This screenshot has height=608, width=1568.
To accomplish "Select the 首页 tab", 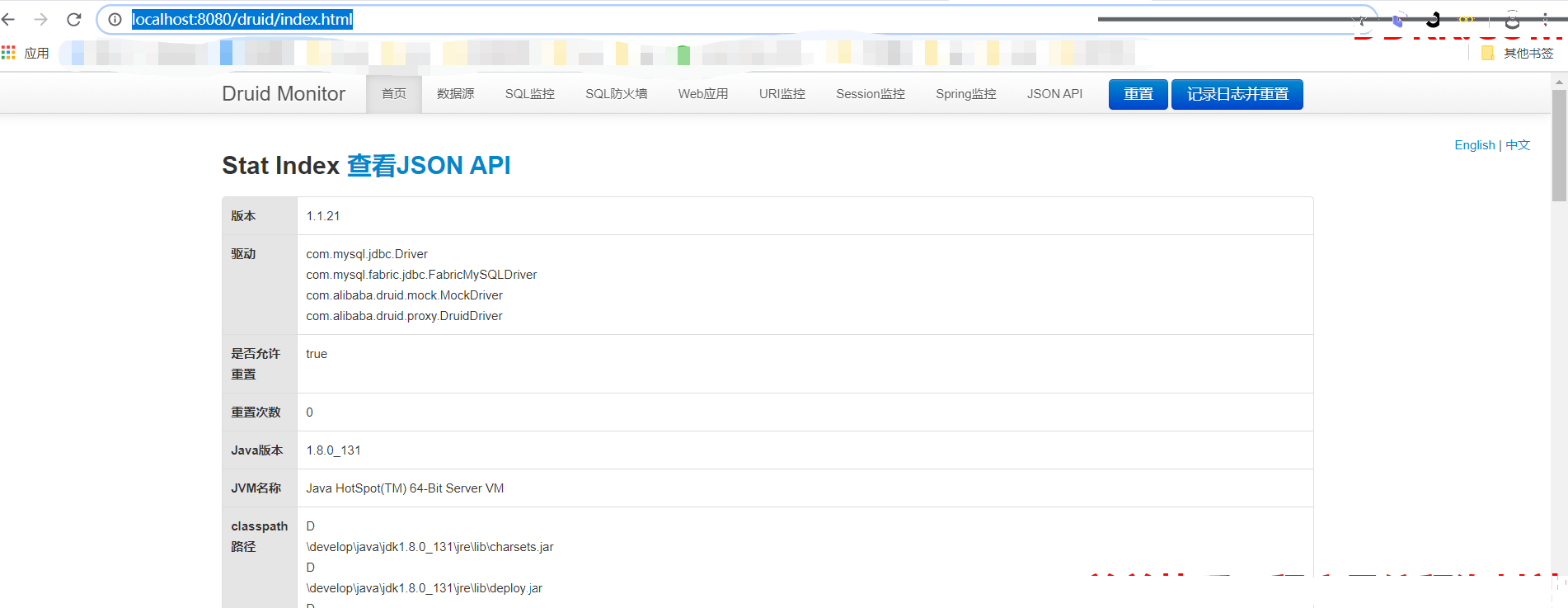I will (394, 94).
